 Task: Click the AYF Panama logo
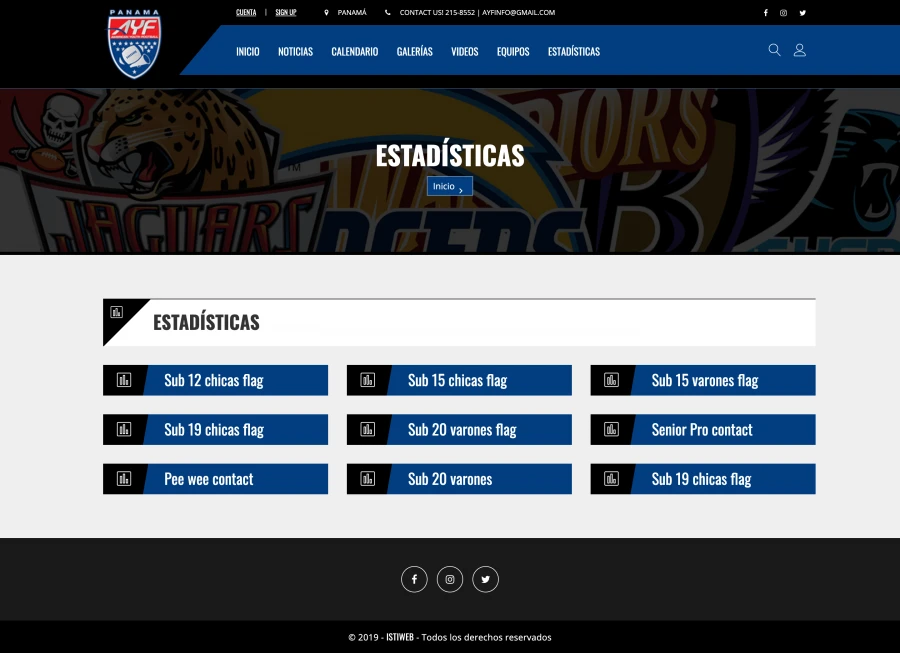pos(134,44)
